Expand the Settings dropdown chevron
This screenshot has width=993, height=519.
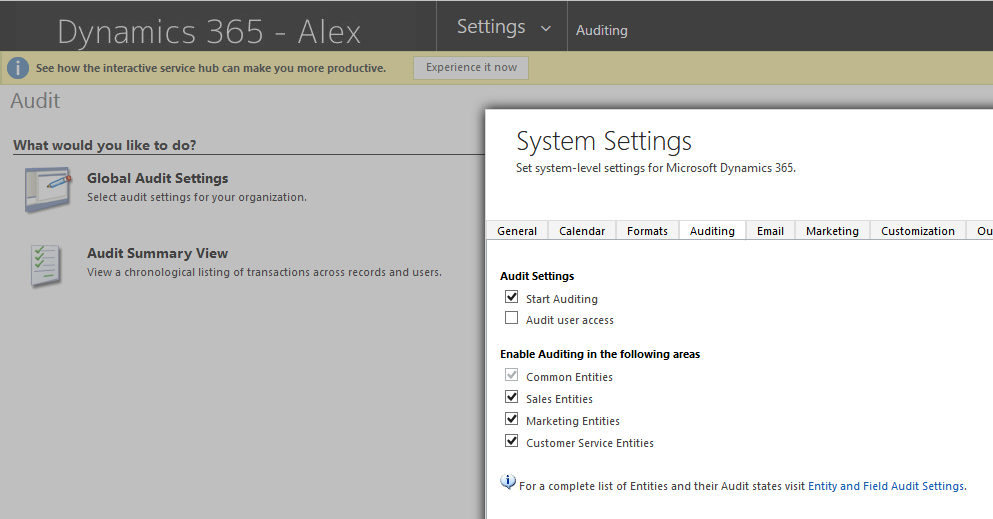pos(546,28)
